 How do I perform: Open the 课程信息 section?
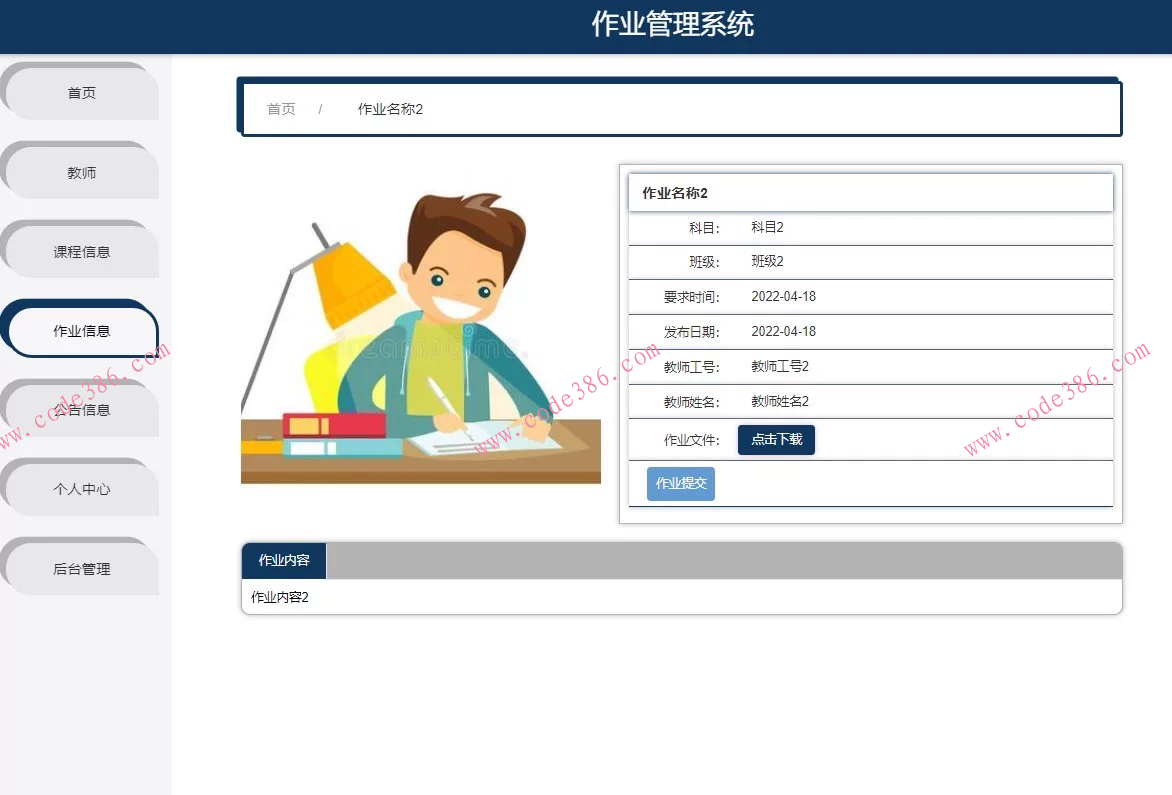pyautogui.click(x=80, y=251)
